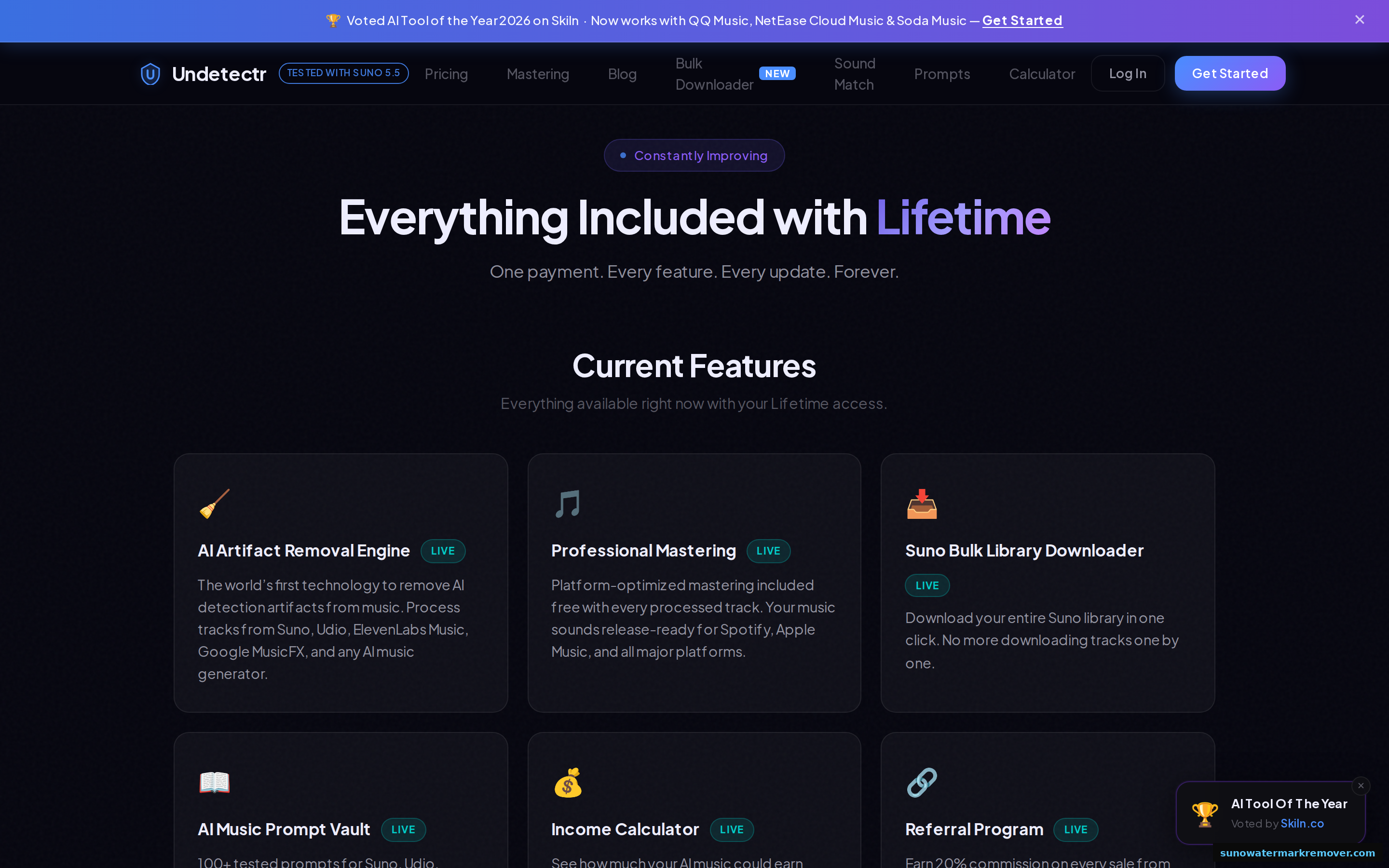Screen dimensions: 1389x868
Task: Click the Bulk Library Downloader description text
Action: (x=1042, y=640)
